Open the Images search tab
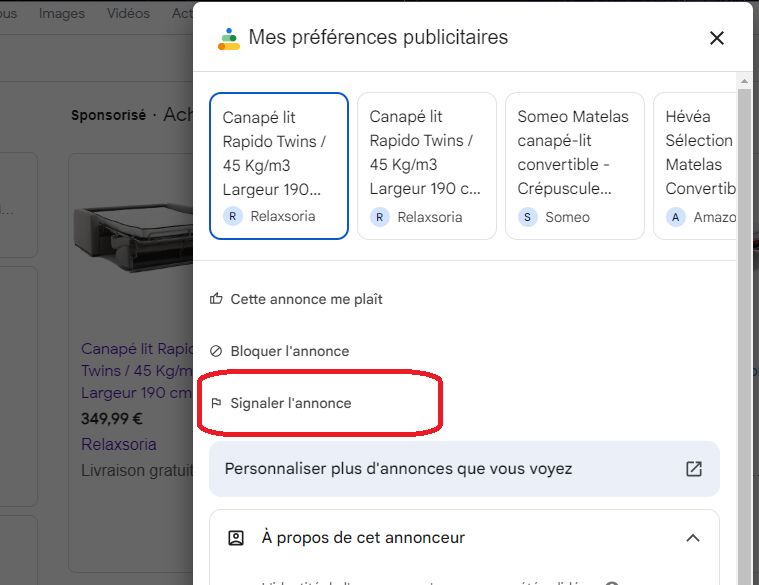759x585 pixels. tap(61, 14)
